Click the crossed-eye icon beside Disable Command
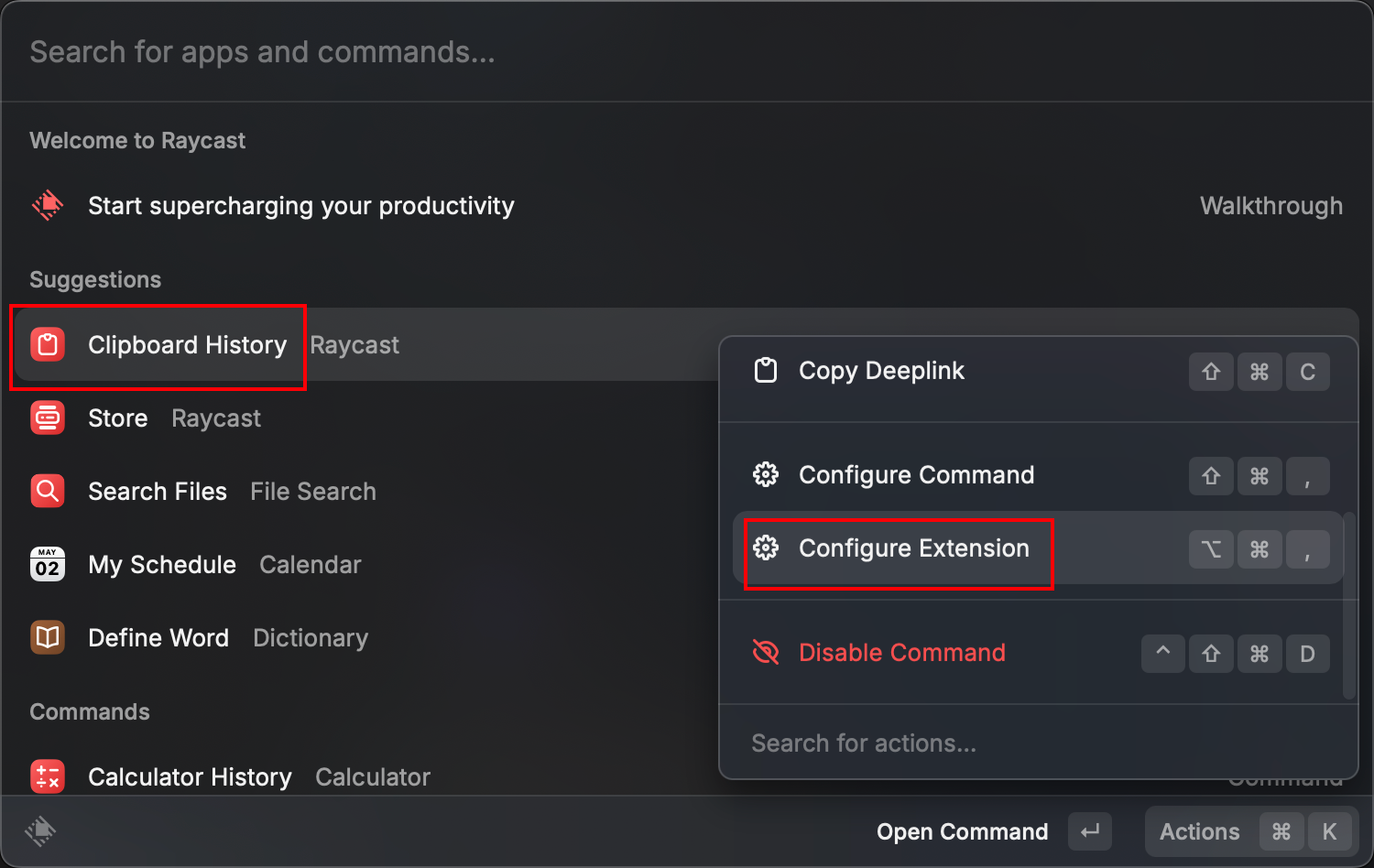The image size is (1374, 868). point(766,652)
